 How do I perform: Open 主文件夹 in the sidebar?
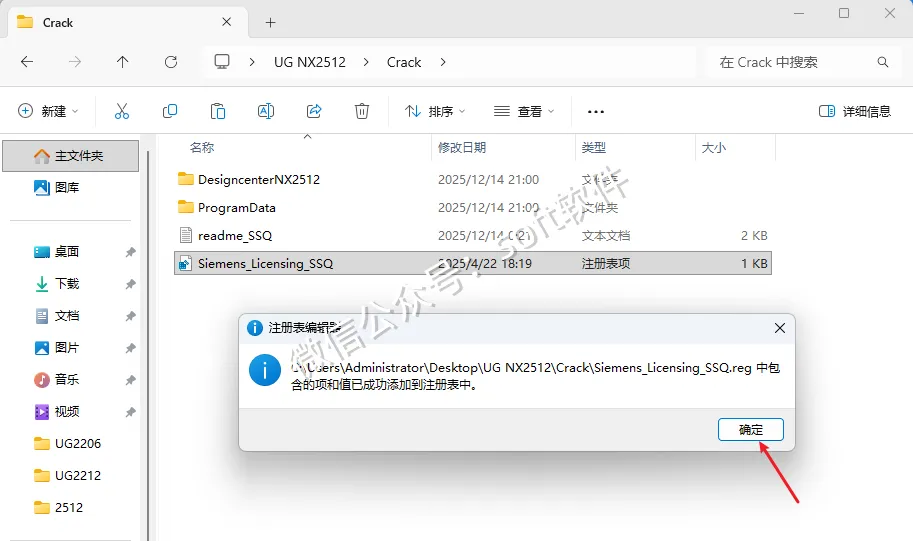[70, 155]
